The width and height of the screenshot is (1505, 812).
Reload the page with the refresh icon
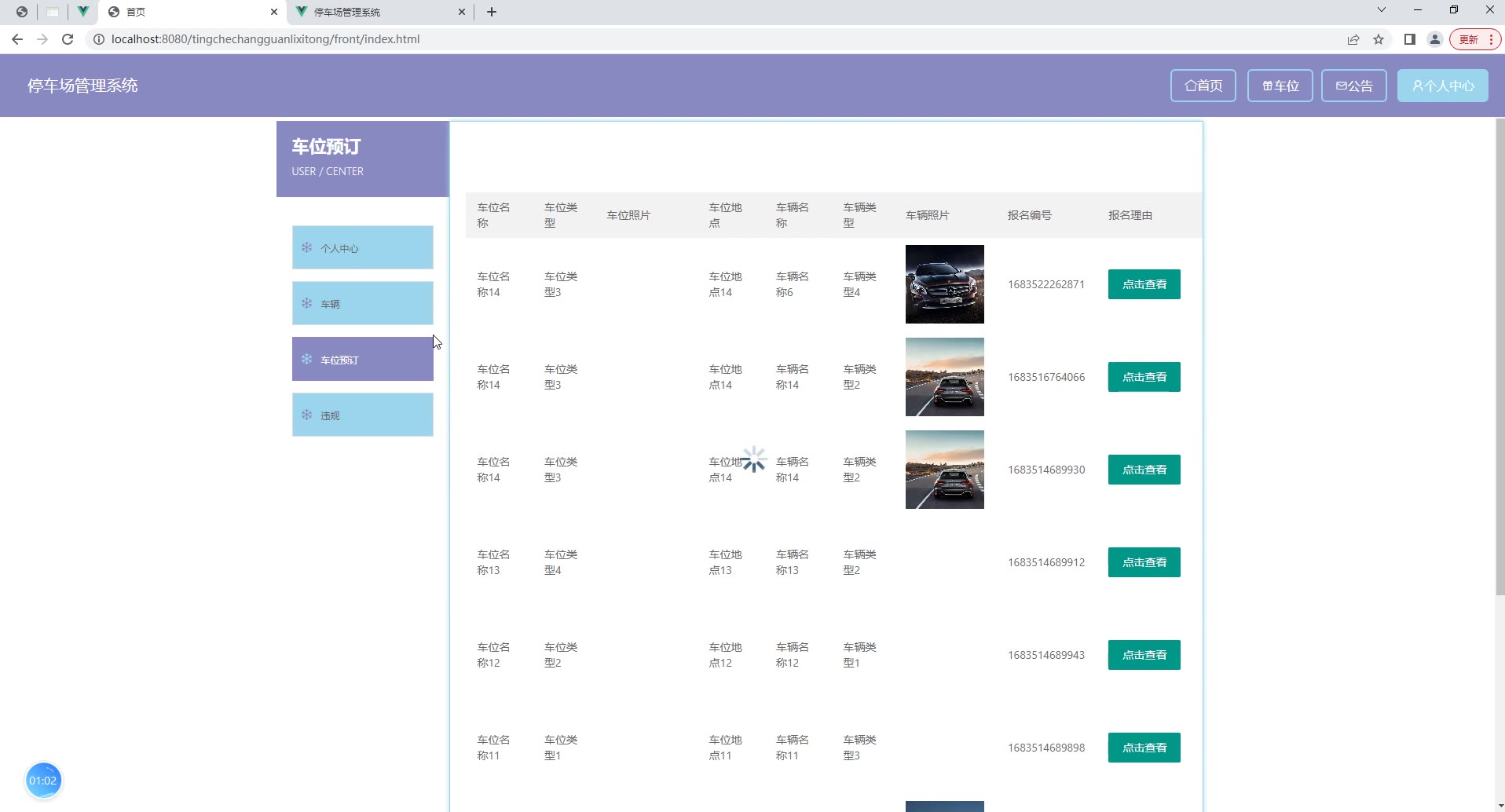(68, 39)
